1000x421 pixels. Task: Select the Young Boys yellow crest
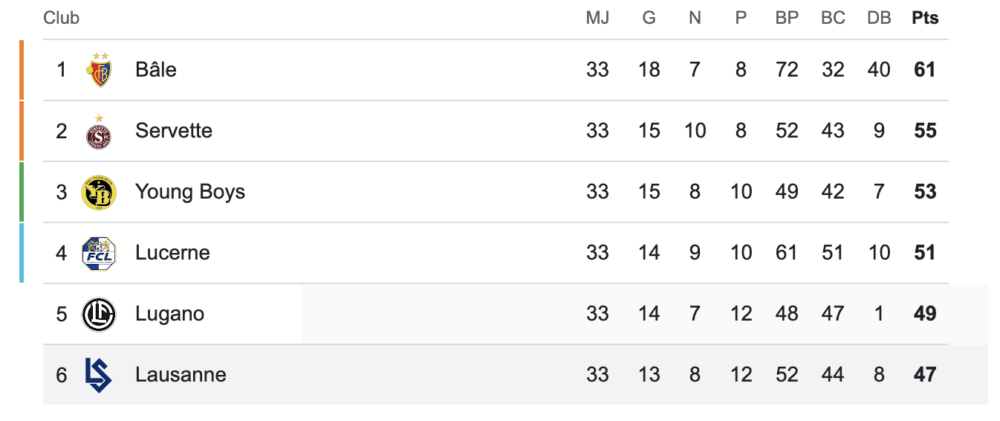(x=99, y=193)
